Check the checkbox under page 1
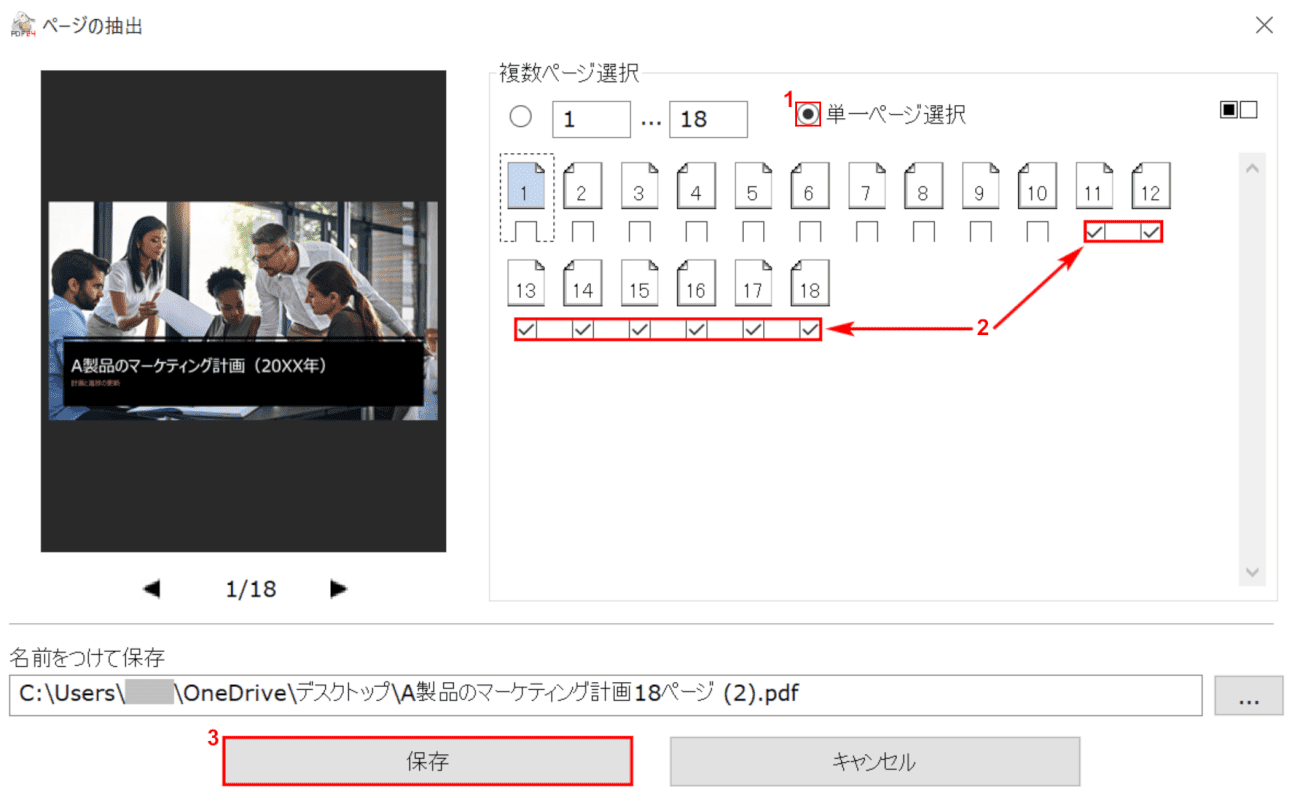1300x800 pixels. (x=526, y=232)
